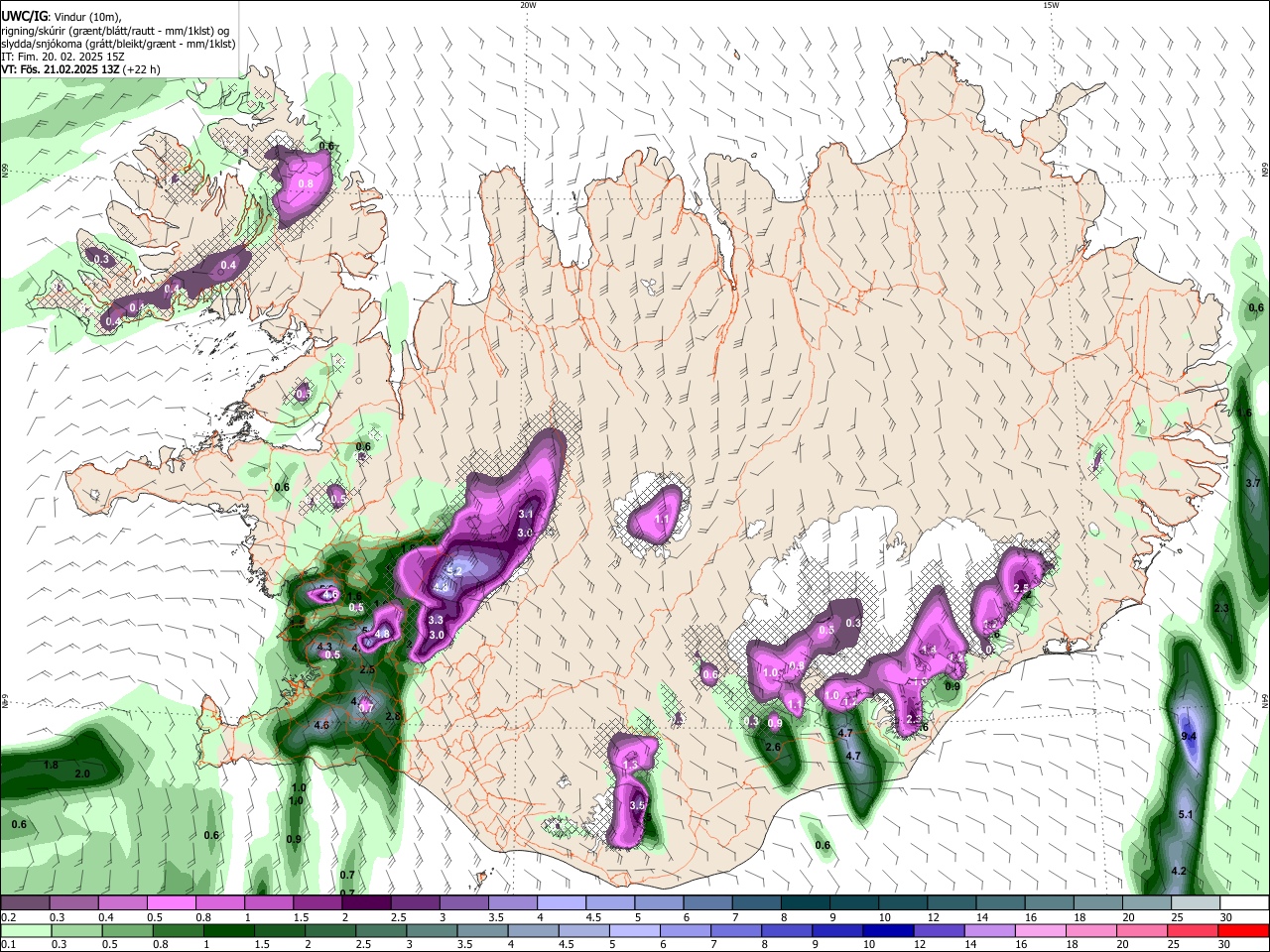The height and width of the screenshot is (952, 1270).
Task: Select the "3.1" snowfall value
Action: tap(526, 514)
